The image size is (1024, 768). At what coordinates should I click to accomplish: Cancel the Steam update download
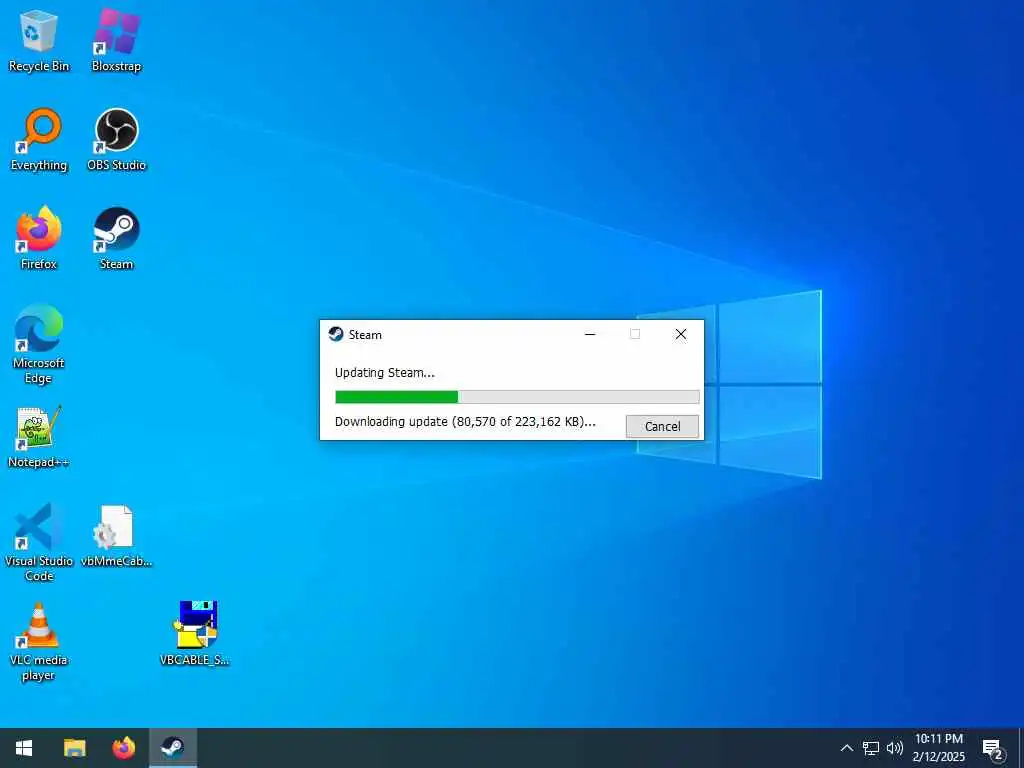click(x=662, y=426)
